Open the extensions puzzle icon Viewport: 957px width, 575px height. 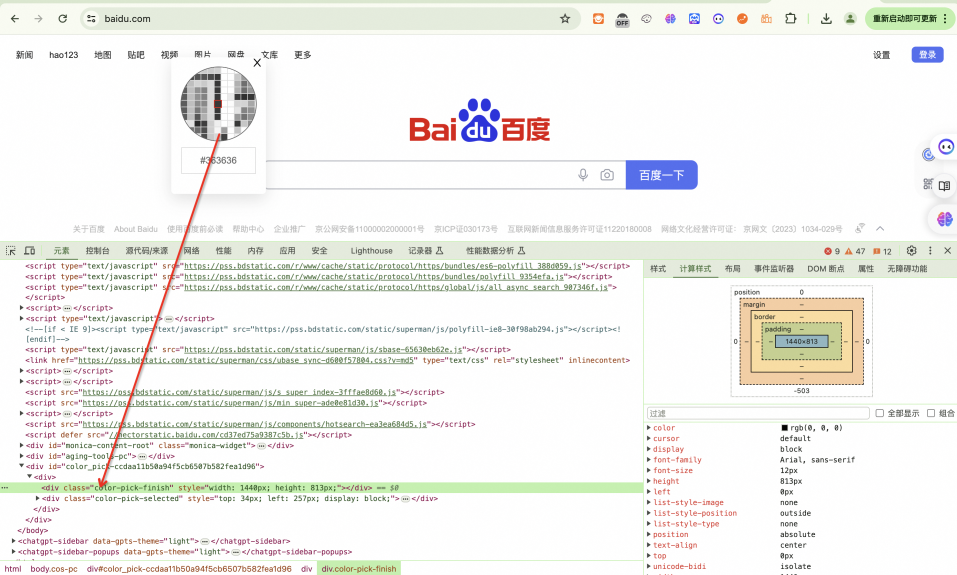pyautogui.click(x=790, y=18)
